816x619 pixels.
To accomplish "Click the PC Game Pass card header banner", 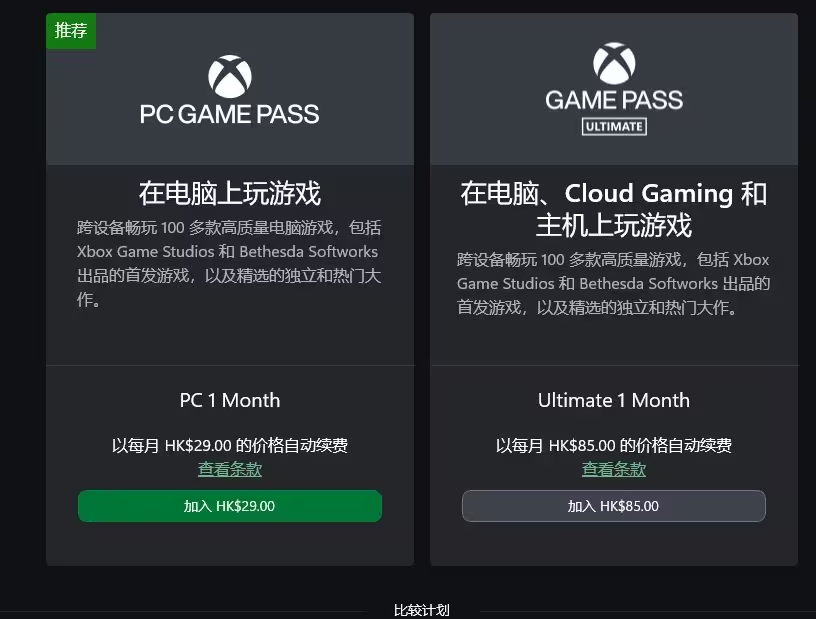I will tap(230, 89).
